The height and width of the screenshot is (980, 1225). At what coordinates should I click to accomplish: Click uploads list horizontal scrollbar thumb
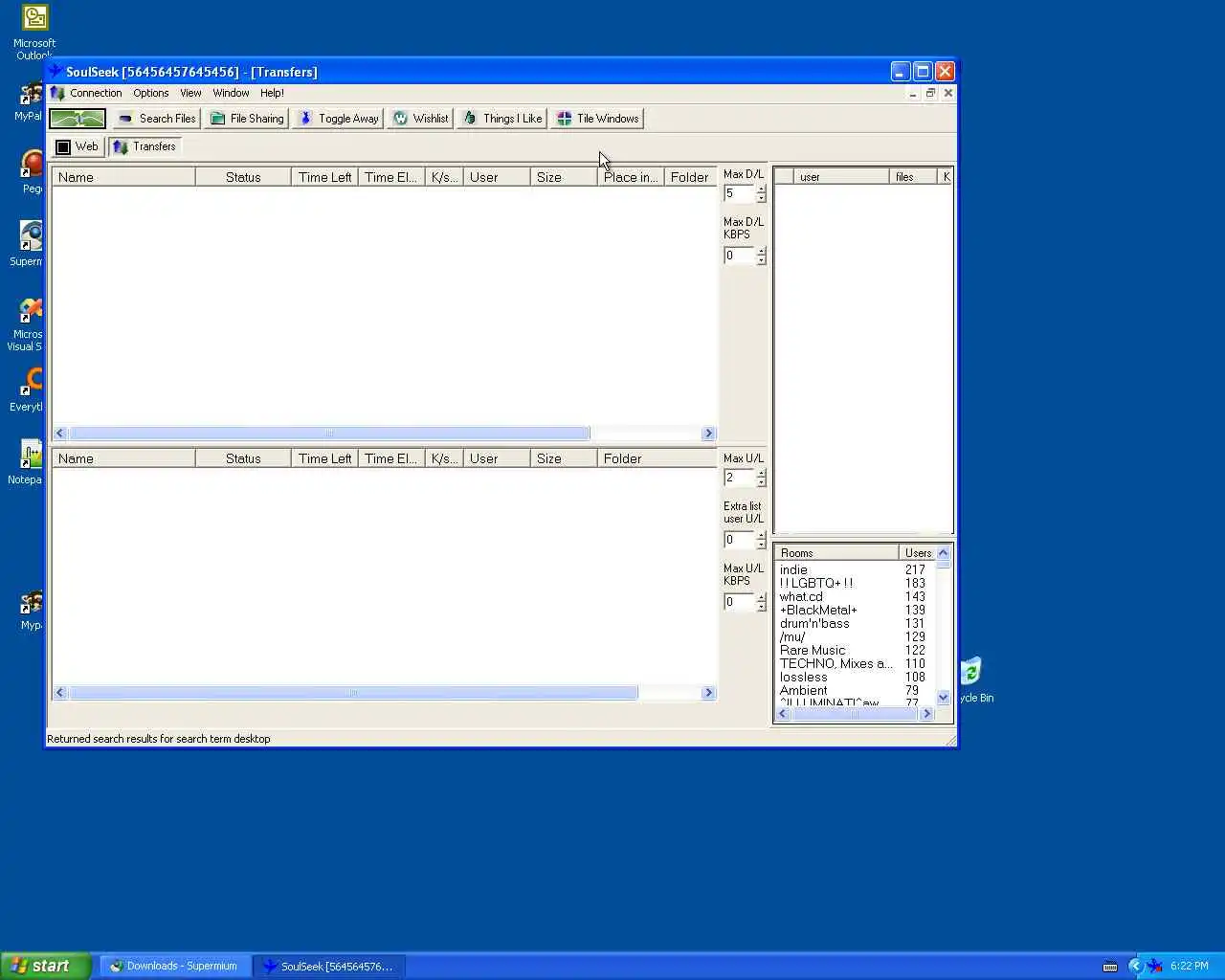(x=353, y=693)
